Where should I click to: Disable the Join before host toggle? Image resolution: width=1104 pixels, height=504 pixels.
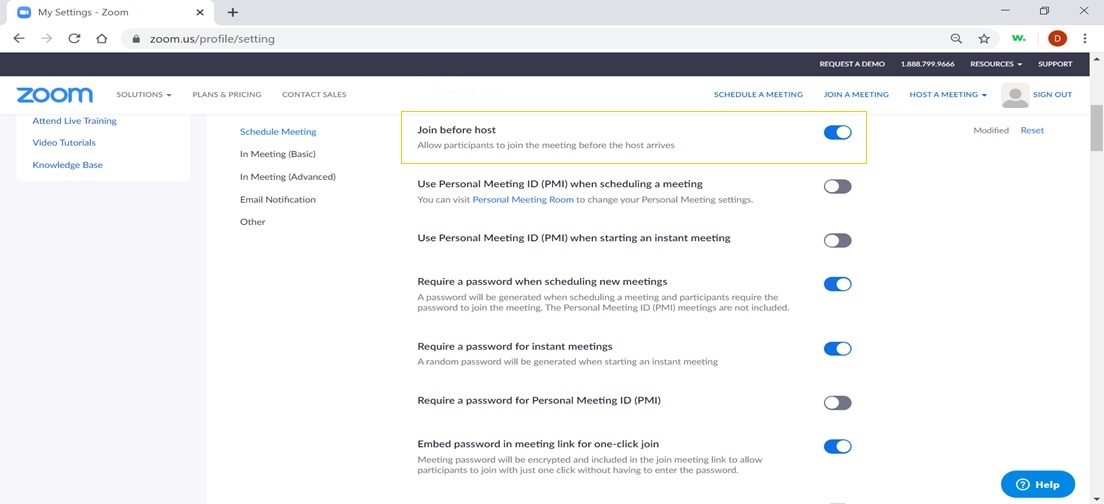click(x=837, y=132)
